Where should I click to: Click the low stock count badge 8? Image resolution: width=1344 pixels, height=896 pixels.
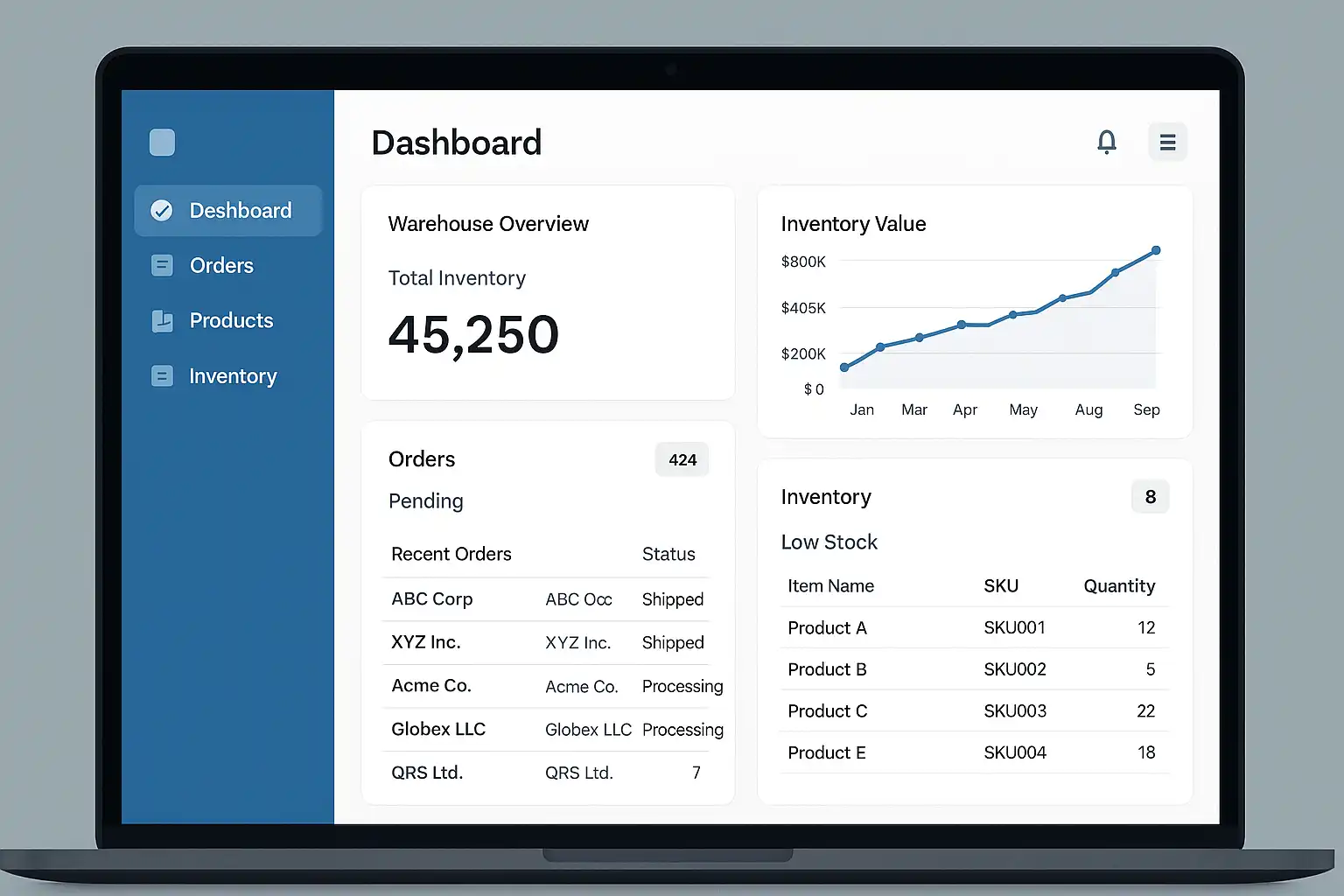pyautogui.click(x=1151, y=497)
